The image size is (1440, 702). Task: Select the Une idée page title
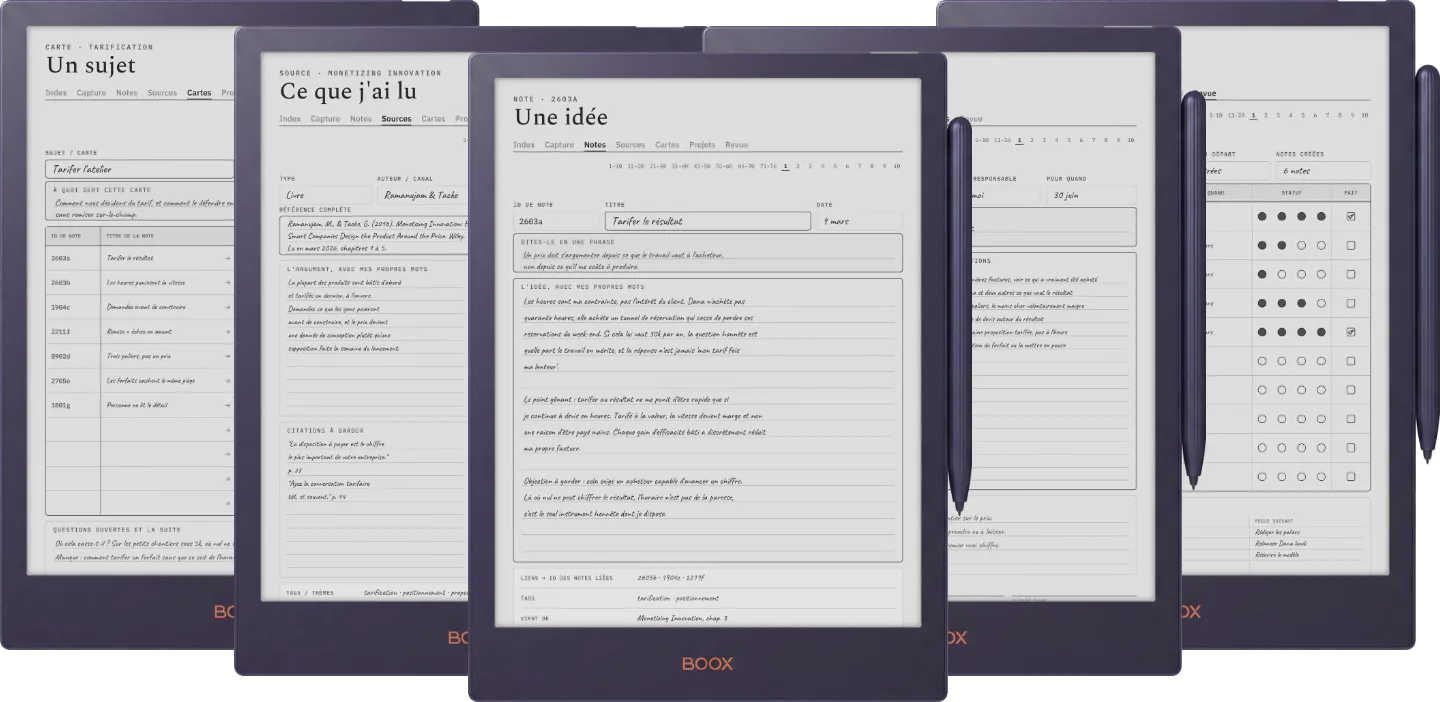click(x=561, y=117)
